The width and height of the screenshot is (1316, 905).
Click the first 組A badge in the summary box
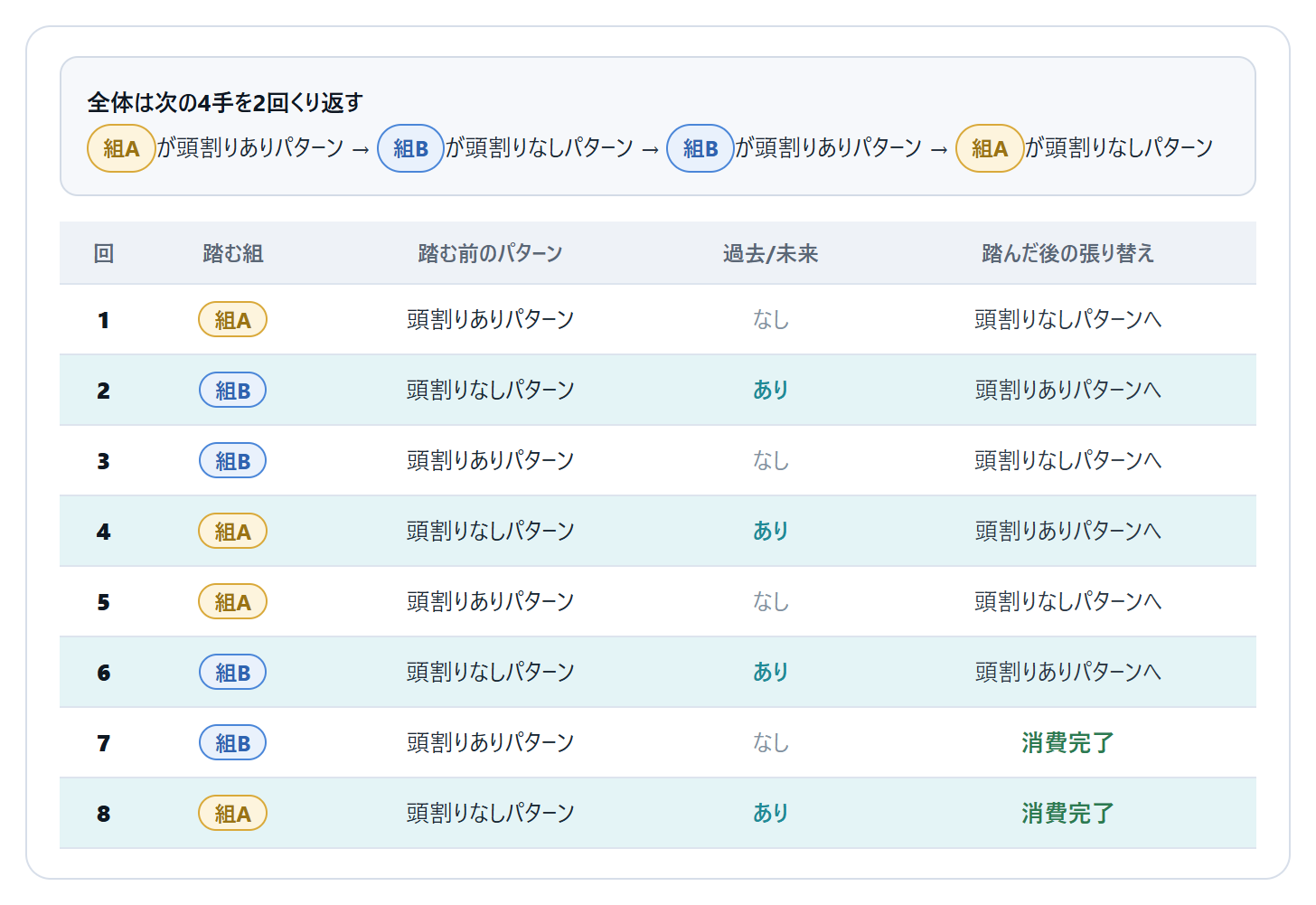(121, 148)
